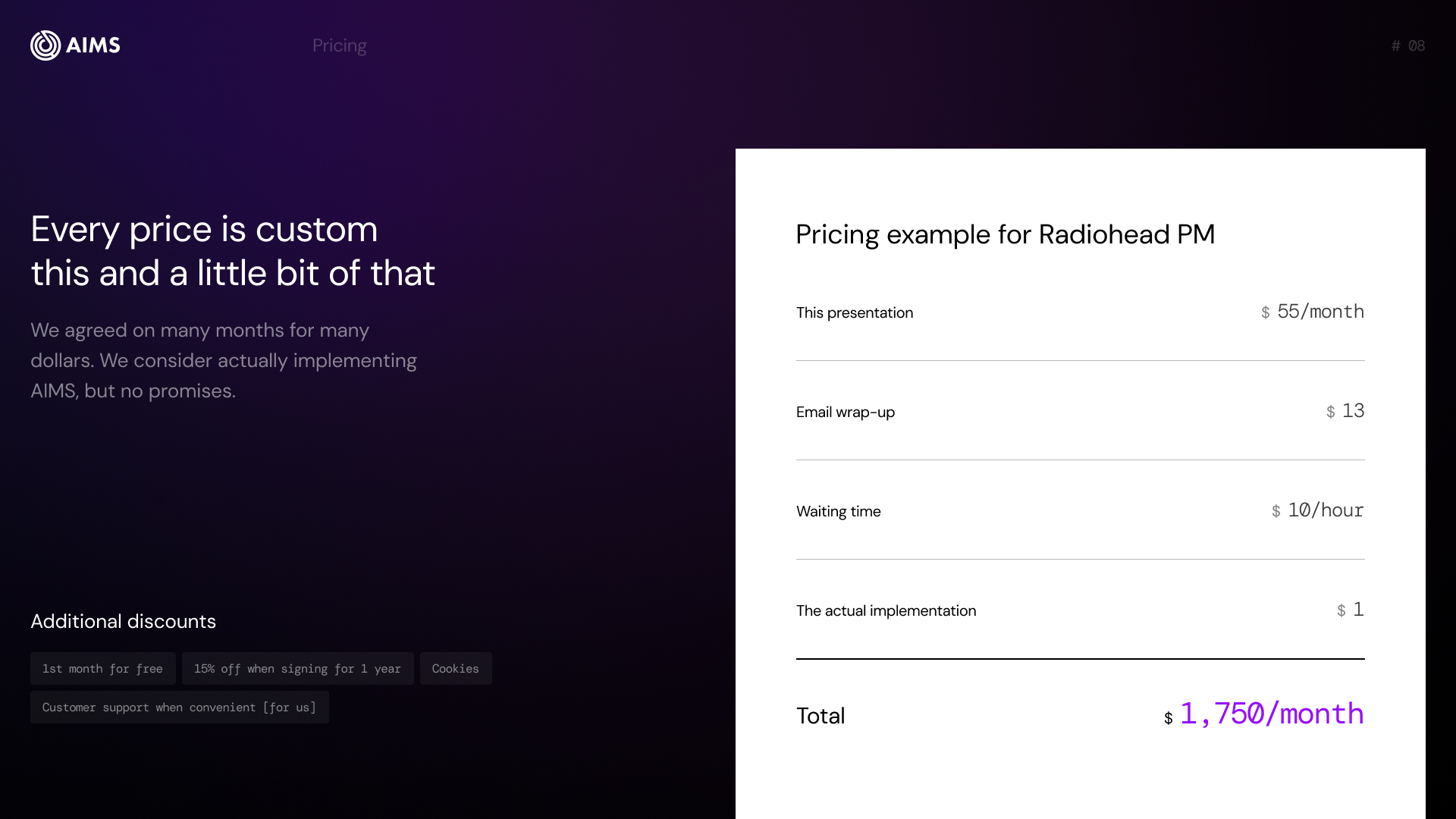
Task: Choose '15% off when signing for 1 year' tag
Action: pos(298,668)
